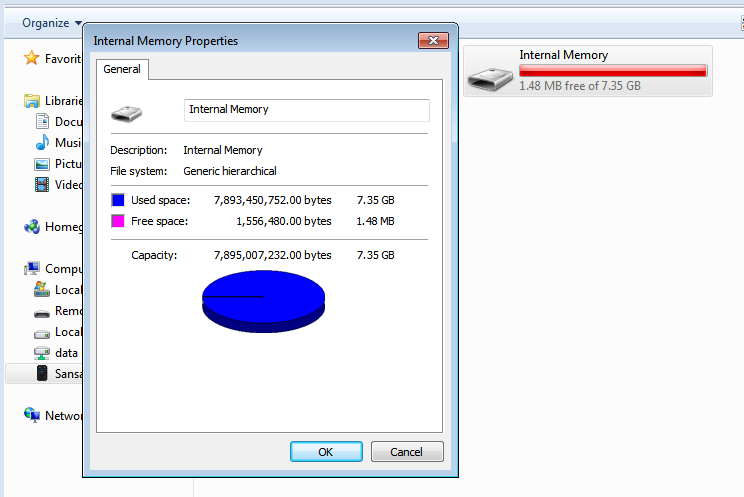
Task: Select the data drive tree item label
Action: (x=66, y=353)
